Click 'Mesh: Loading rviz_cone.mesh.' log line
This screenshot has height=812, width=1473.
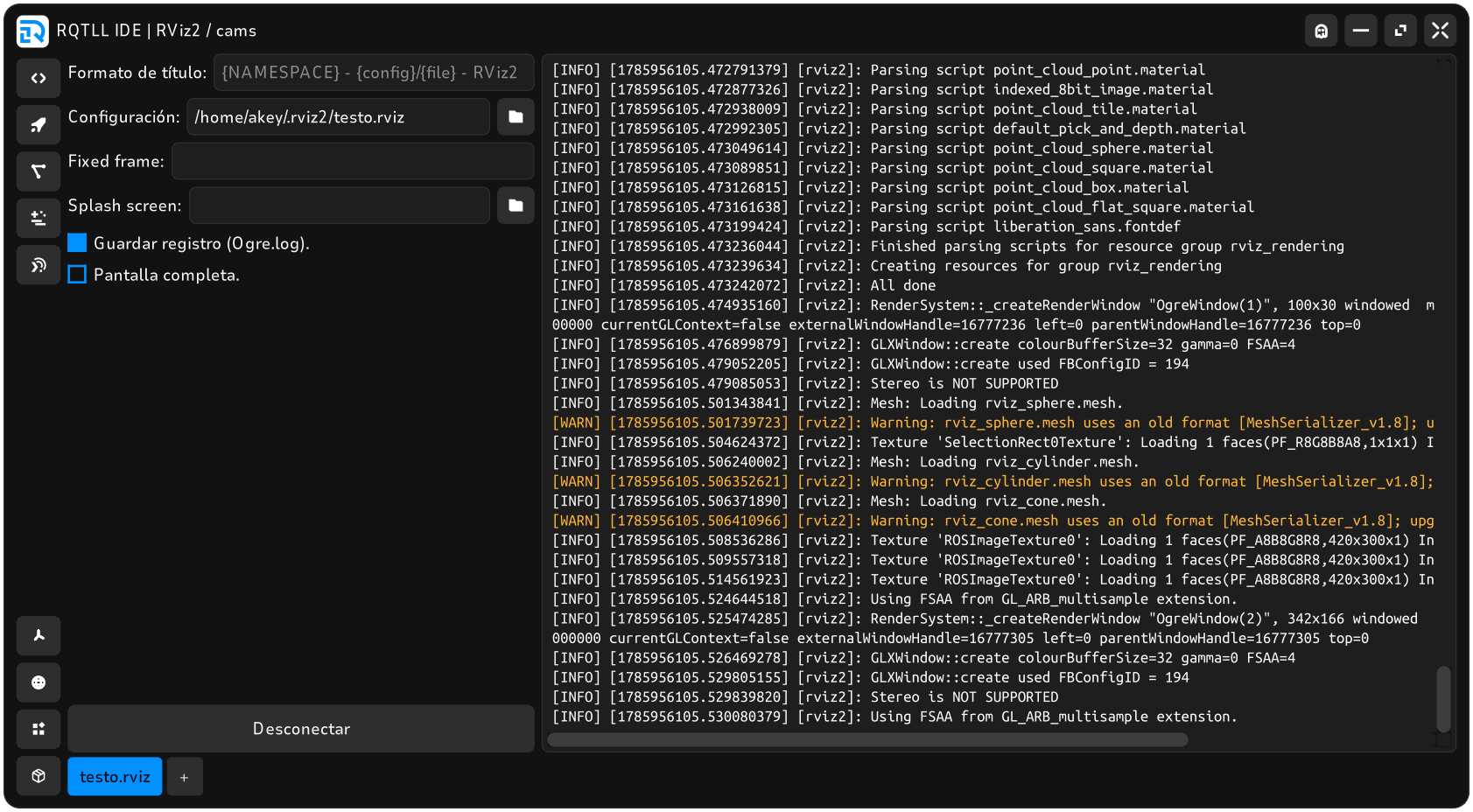coord(829,501)
